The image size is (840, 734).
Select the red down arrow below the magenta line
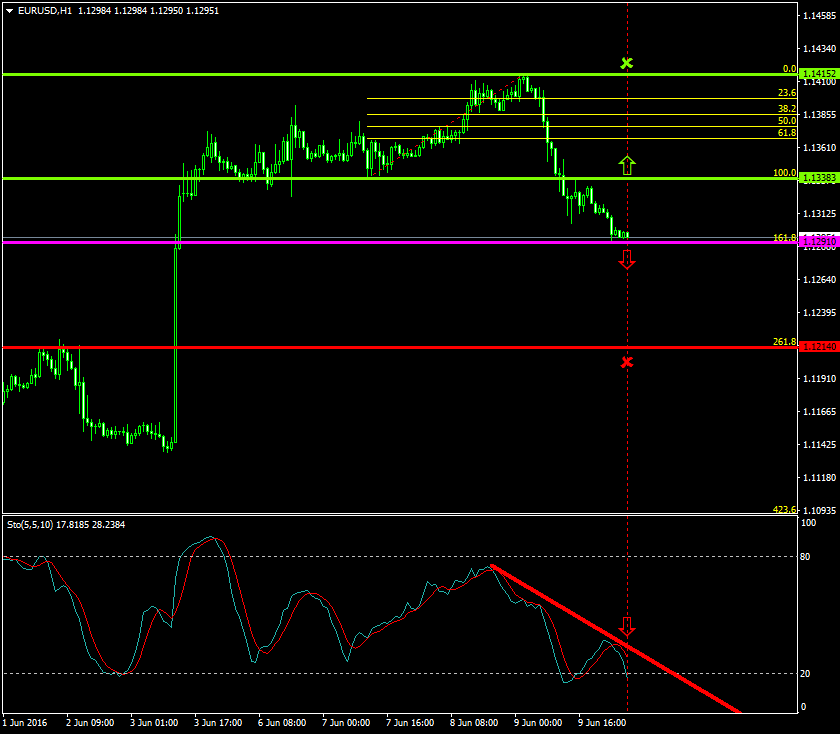(x=627, y=260)
